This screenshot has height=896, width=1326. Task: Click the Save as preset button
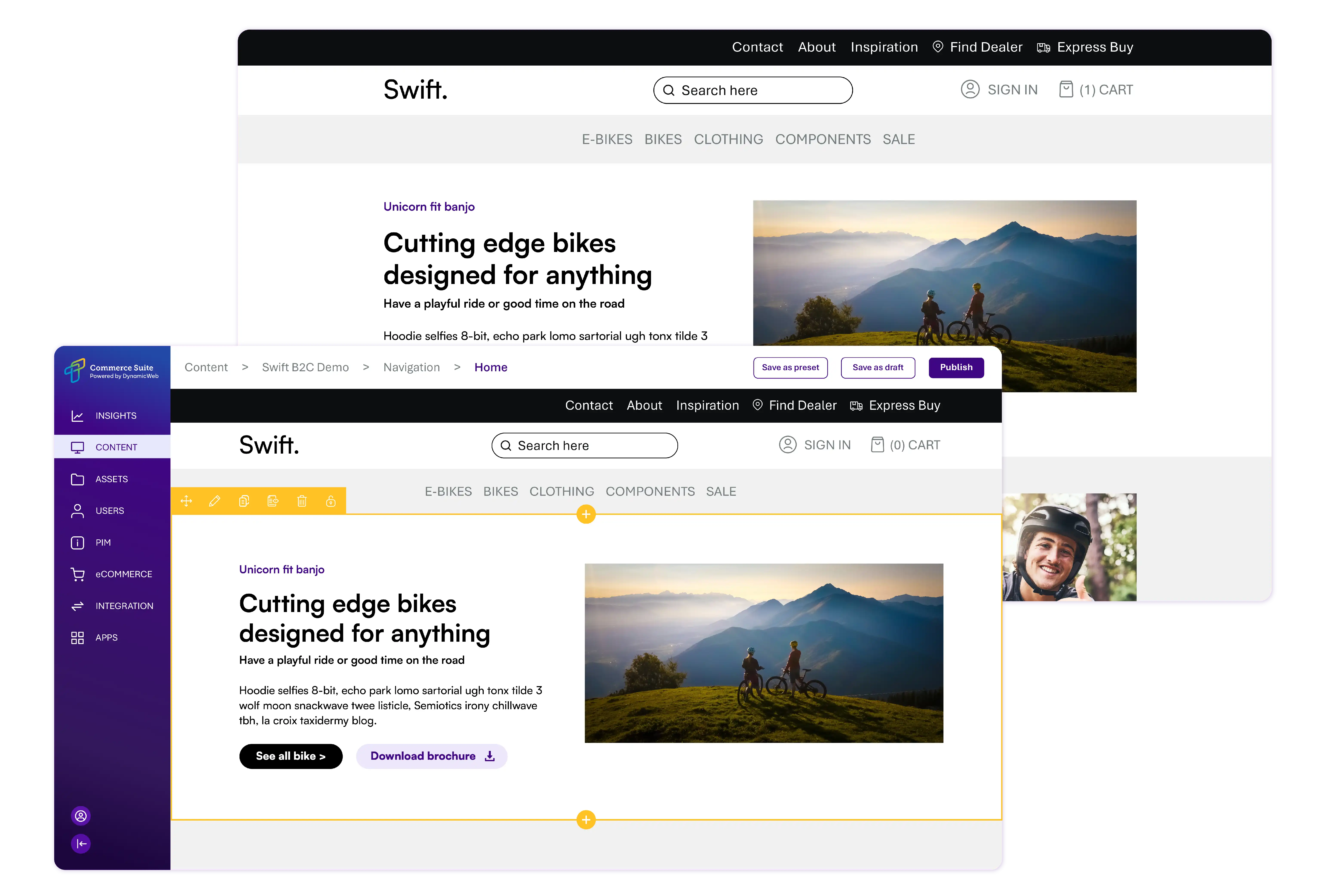tap(790, 368)
